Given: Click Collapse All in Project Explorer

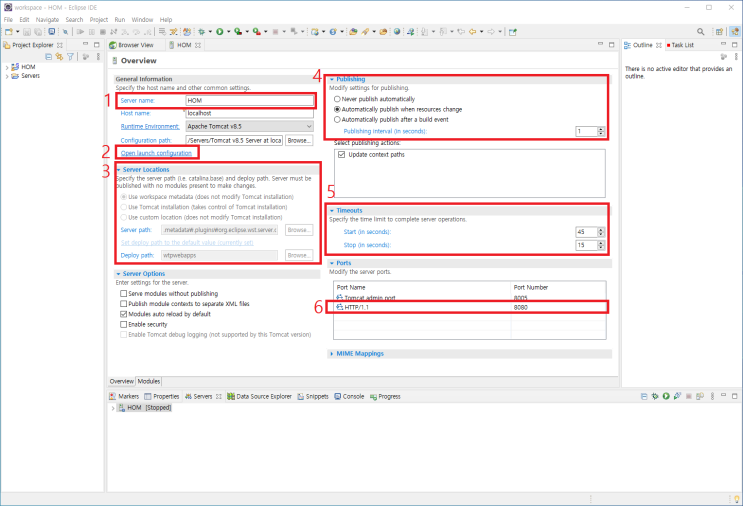Looking at the screenshot, I should click(48, 57).
